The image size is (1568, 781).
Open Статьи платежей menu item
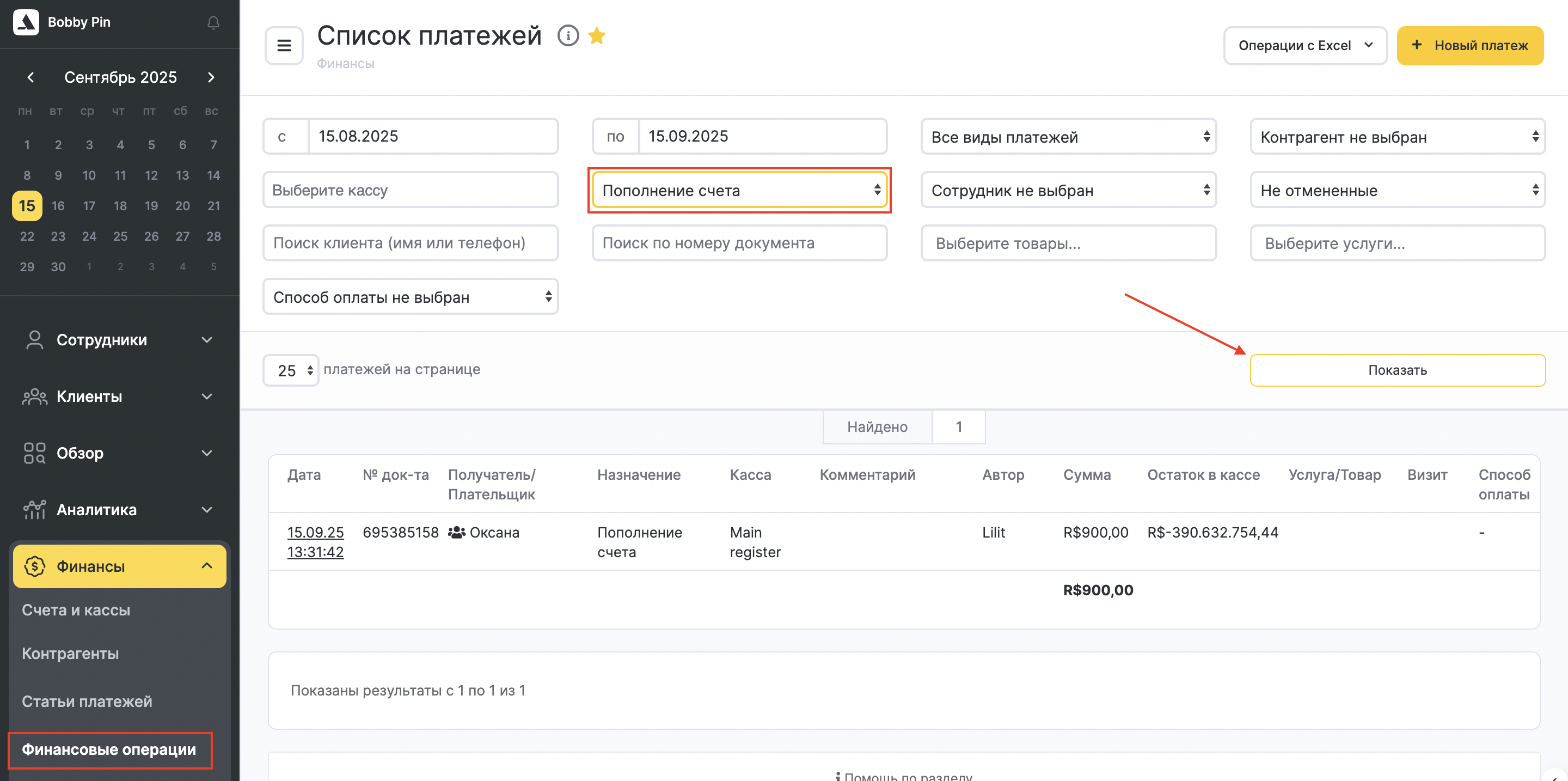point(87,701)
